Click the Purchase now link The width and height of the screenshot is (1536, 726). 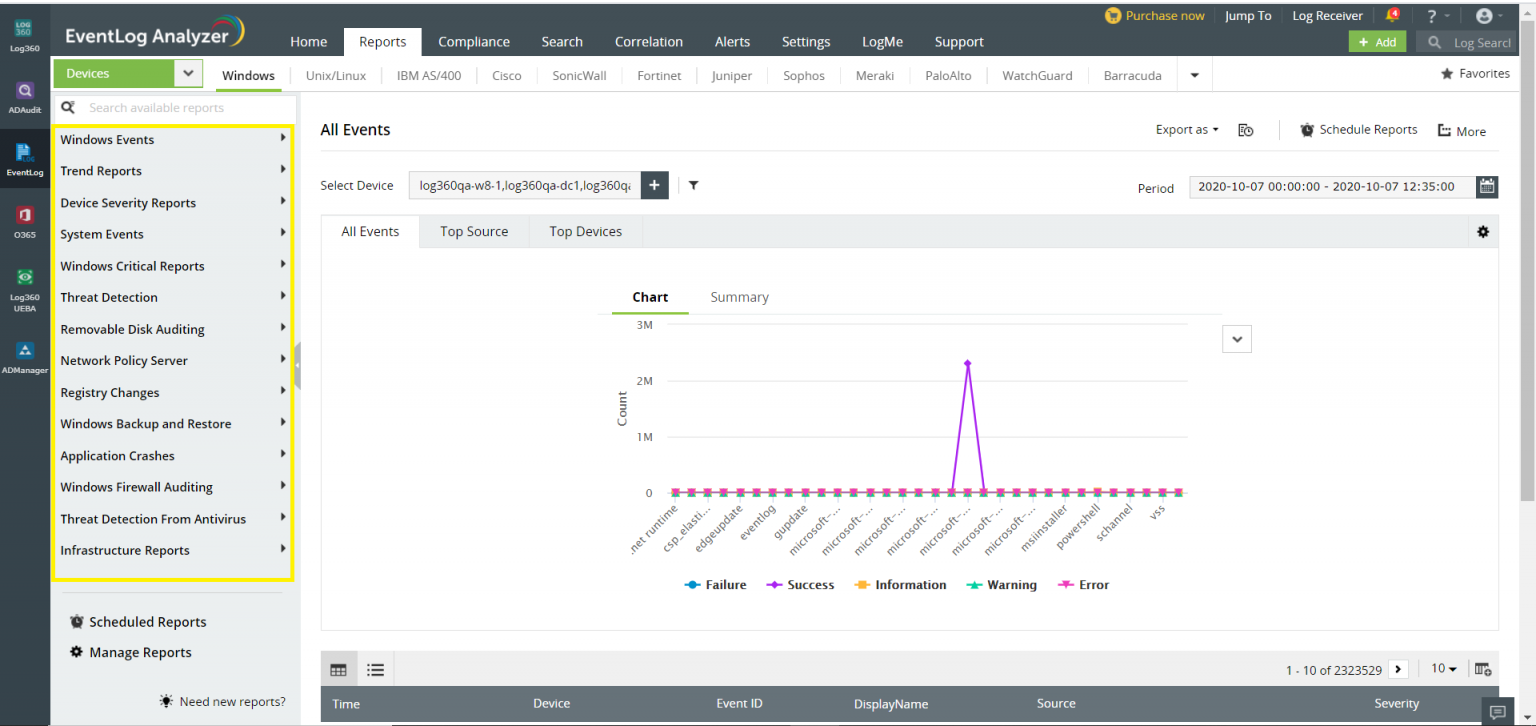click(x=1154, y=16)
